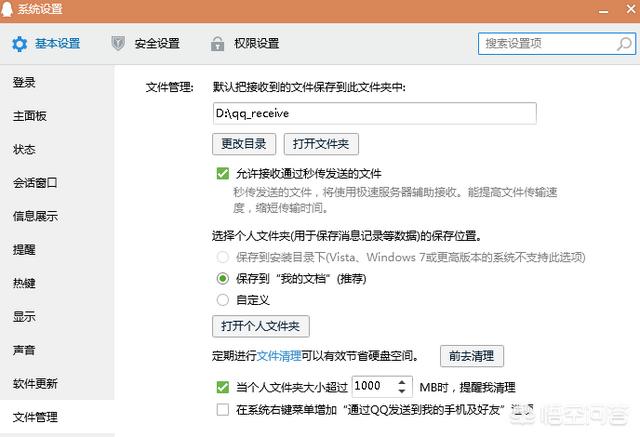Select 文件管理 in the sidebar
Viewport: 640px width, 437px height.
click(57, 417)
